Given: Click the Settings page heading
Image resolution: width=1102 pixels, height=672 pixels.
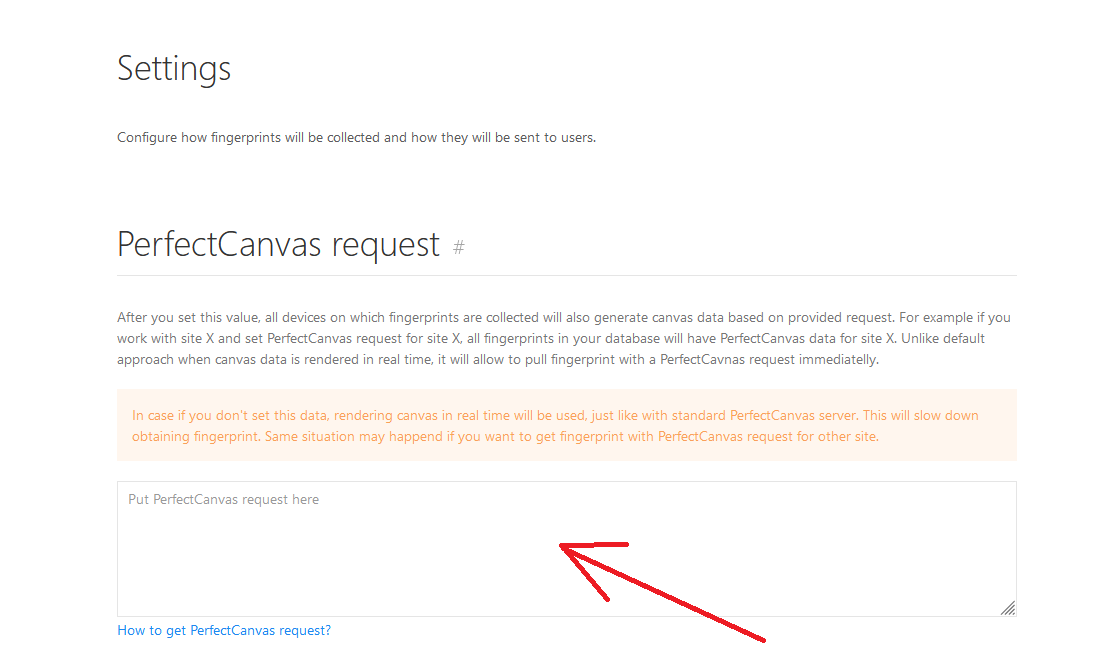Looking at the screenshot, I should 174,68.
